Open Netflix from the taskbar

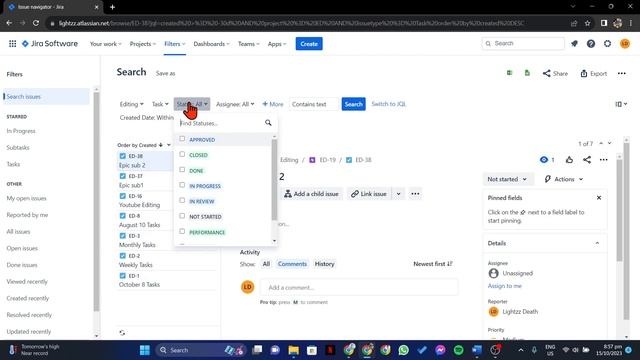pos(330,350)
